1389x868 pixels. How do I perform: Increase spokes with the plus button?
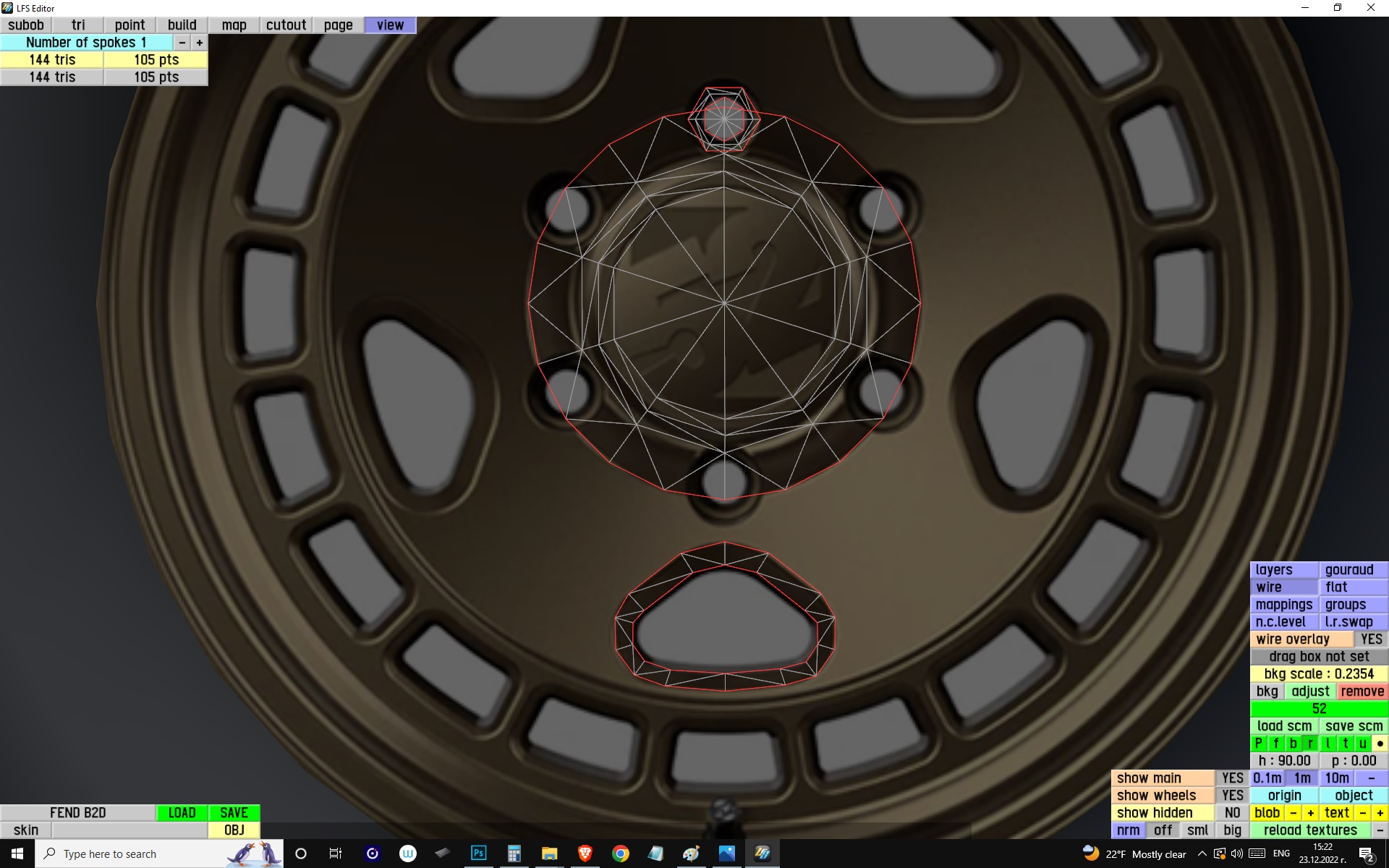pos(200,43)
